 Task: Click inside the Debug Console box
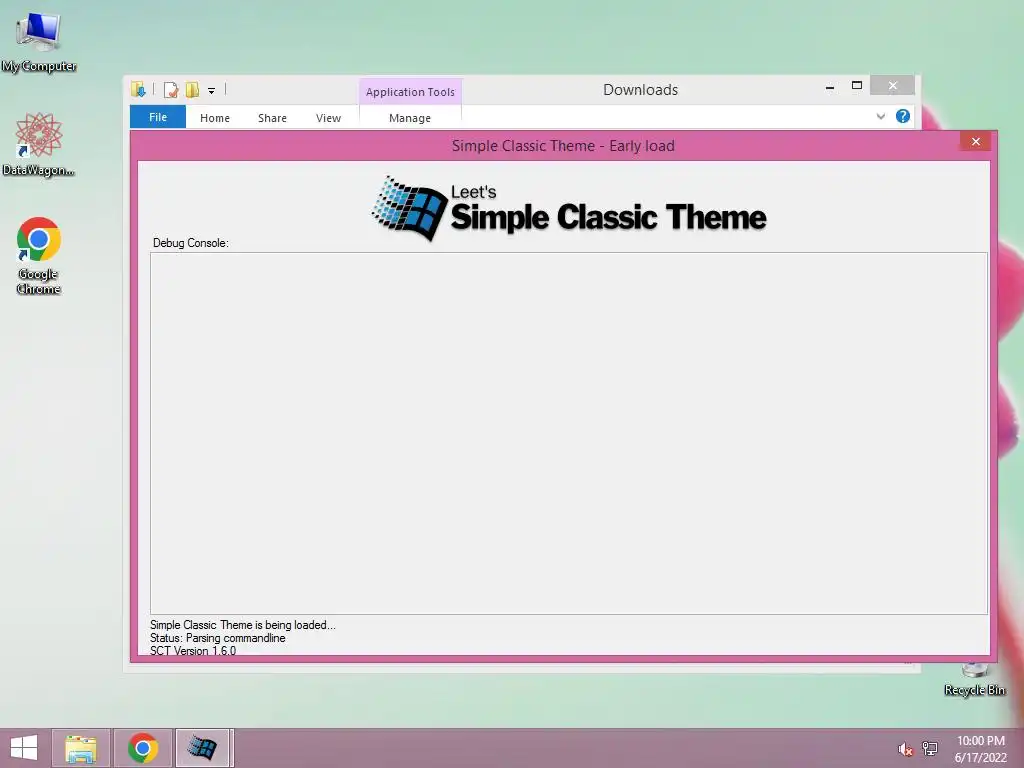pyautogui.click(x=569, y=433)
